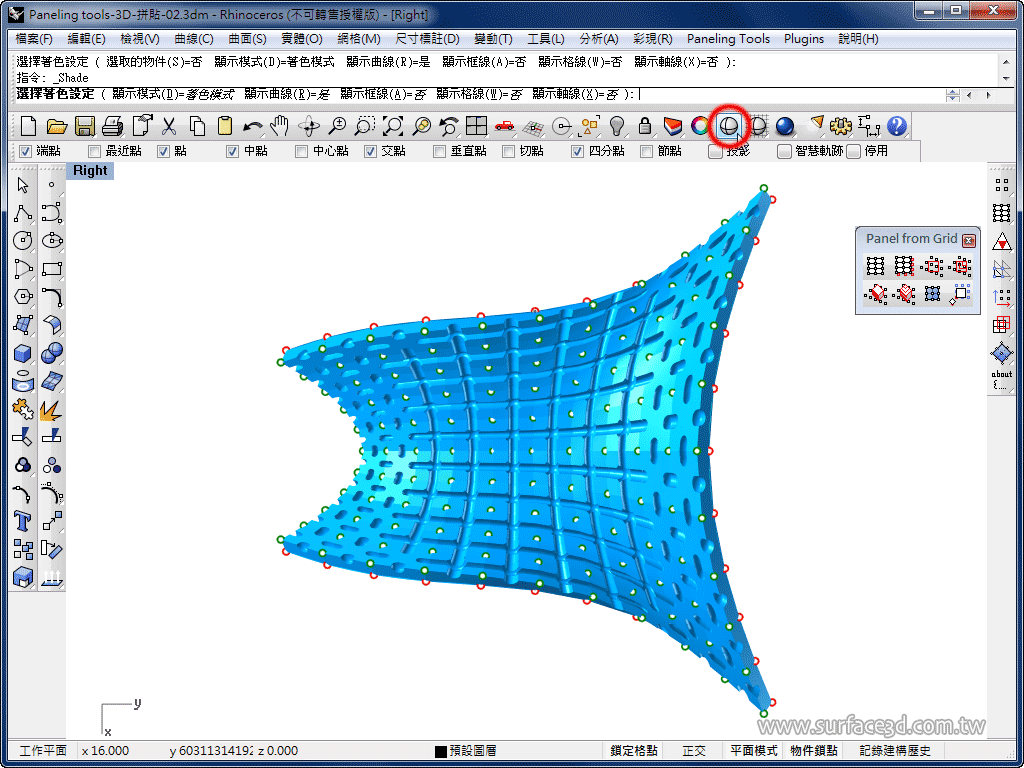Click the Explode icon
This screenshot has width=1024, height=768.
52,409
